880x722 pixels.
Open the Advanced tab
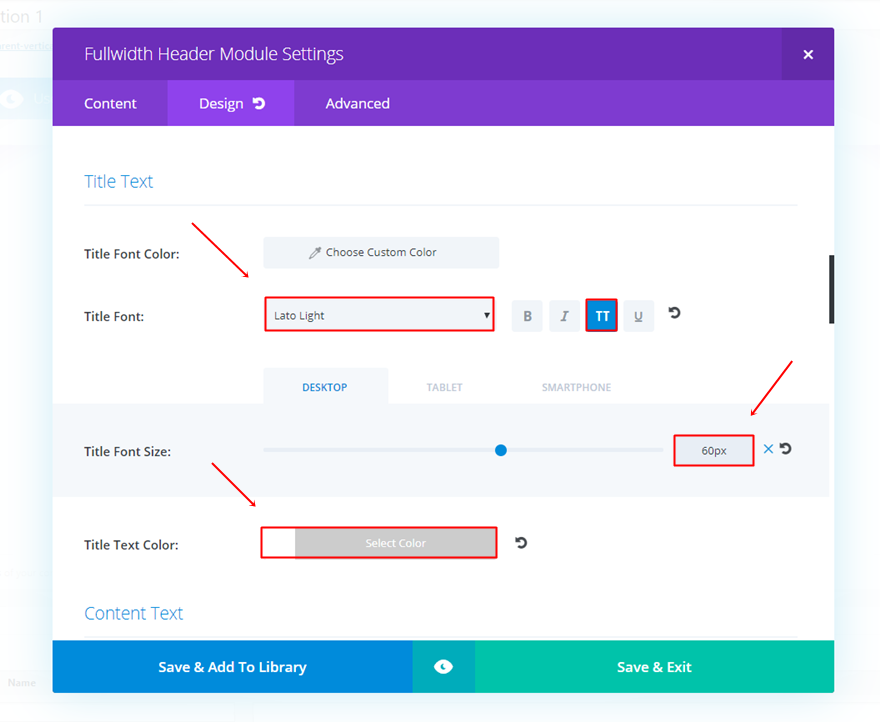coord(357,103)
